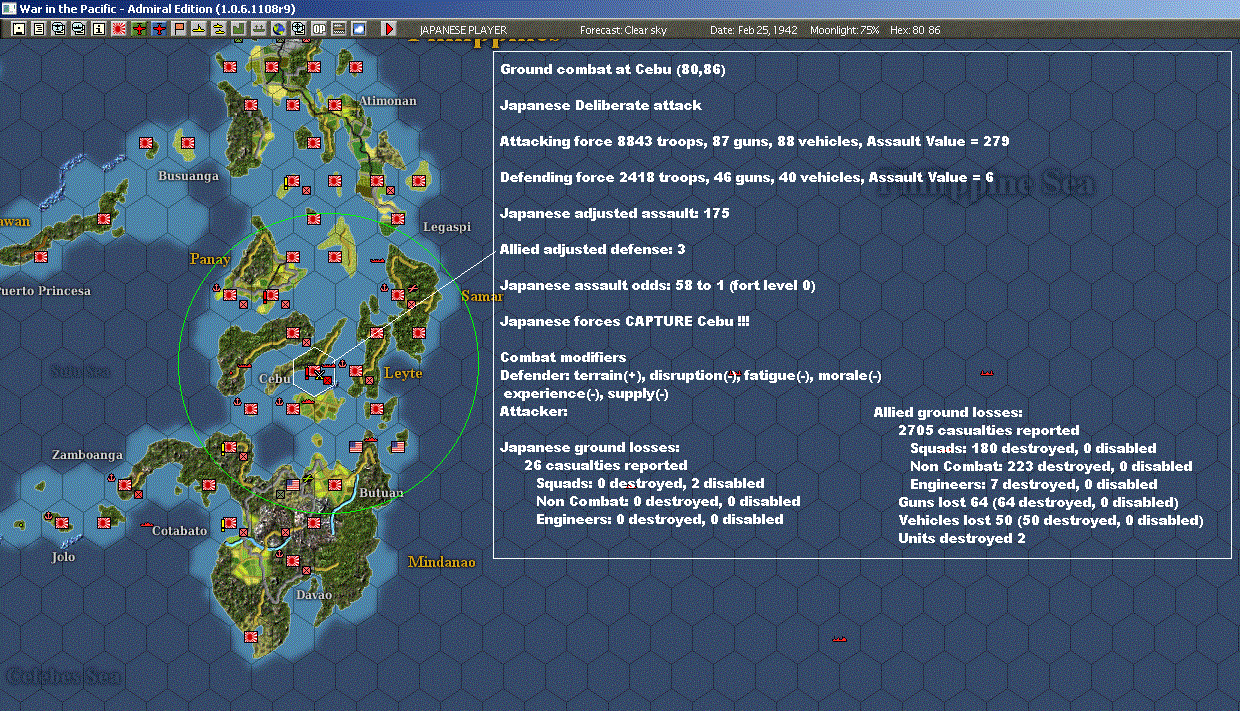Screen dimensions: 1240x711
Task: Open the OP toolbar button
Action: [318, 29]
